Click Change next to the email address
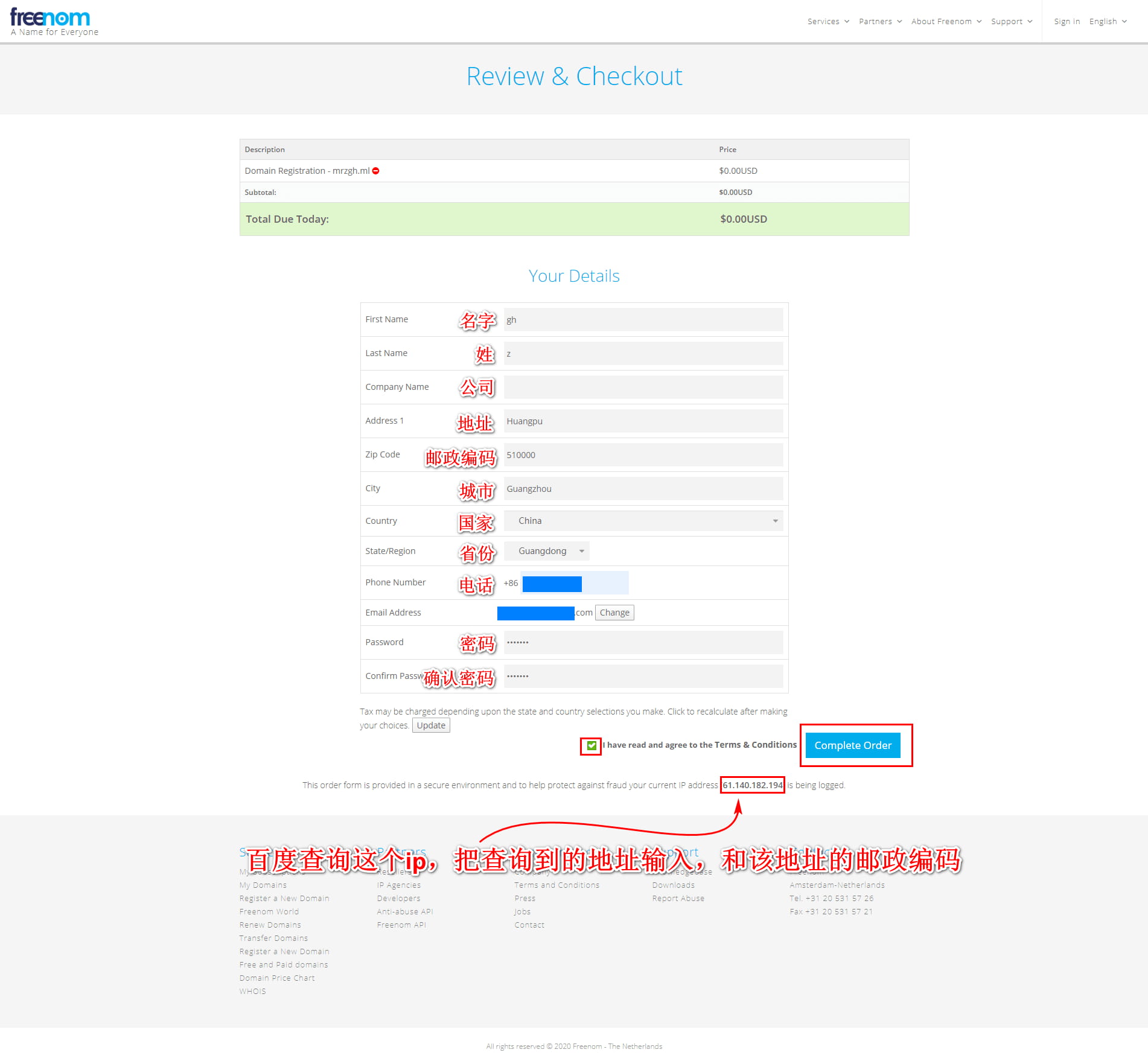 [x=614, y=613]
